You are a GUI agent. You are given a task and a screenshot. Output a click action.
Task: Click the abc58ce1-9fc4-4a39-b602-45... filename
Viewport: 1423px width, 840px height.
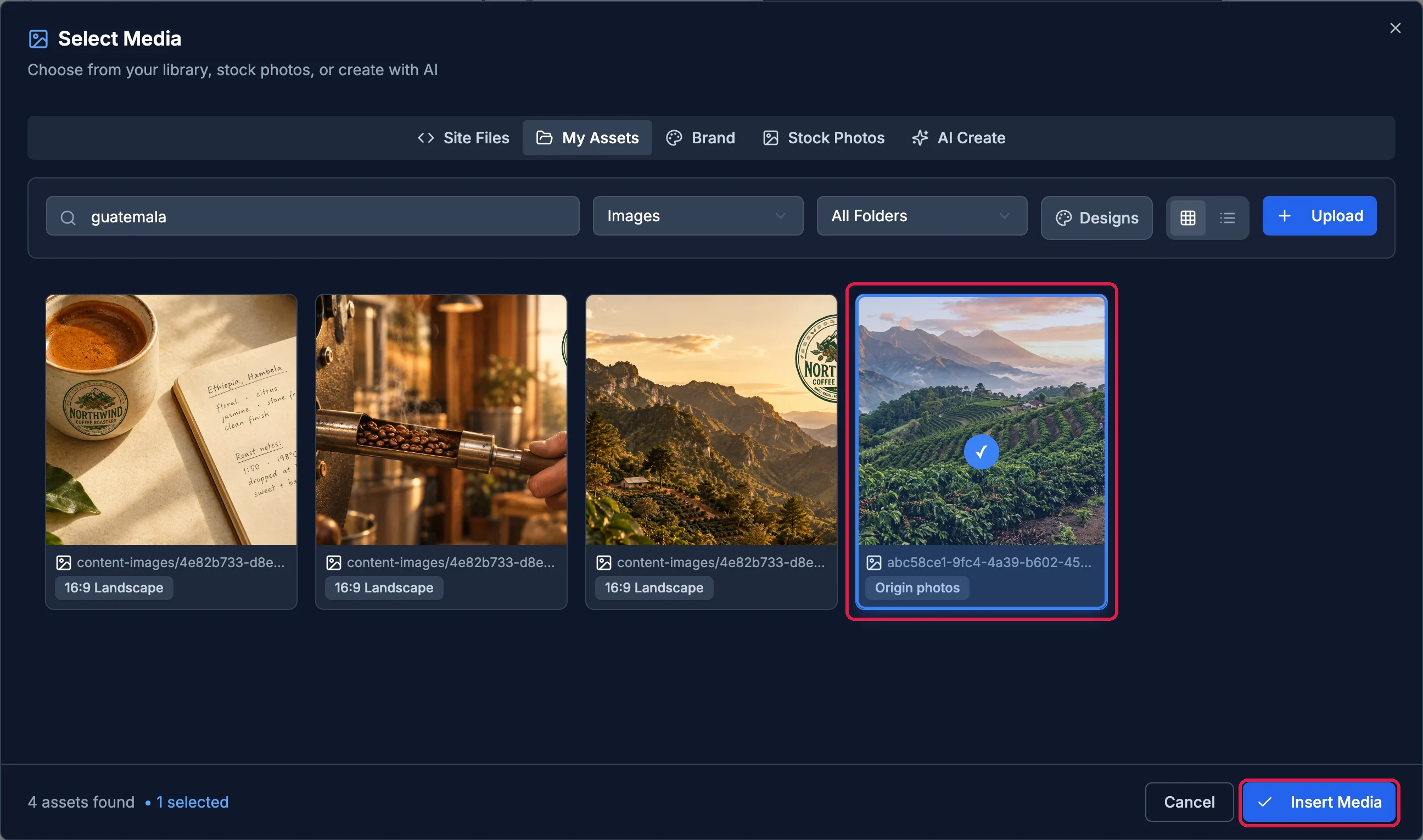click(x=988, y=562)
